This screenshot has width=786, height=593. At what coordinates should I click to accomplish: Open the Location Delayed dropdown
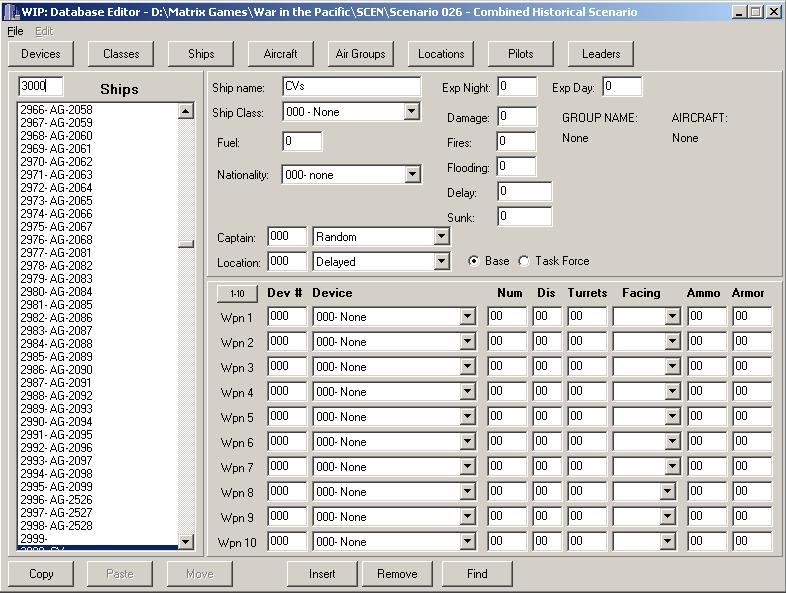[441, 261]
